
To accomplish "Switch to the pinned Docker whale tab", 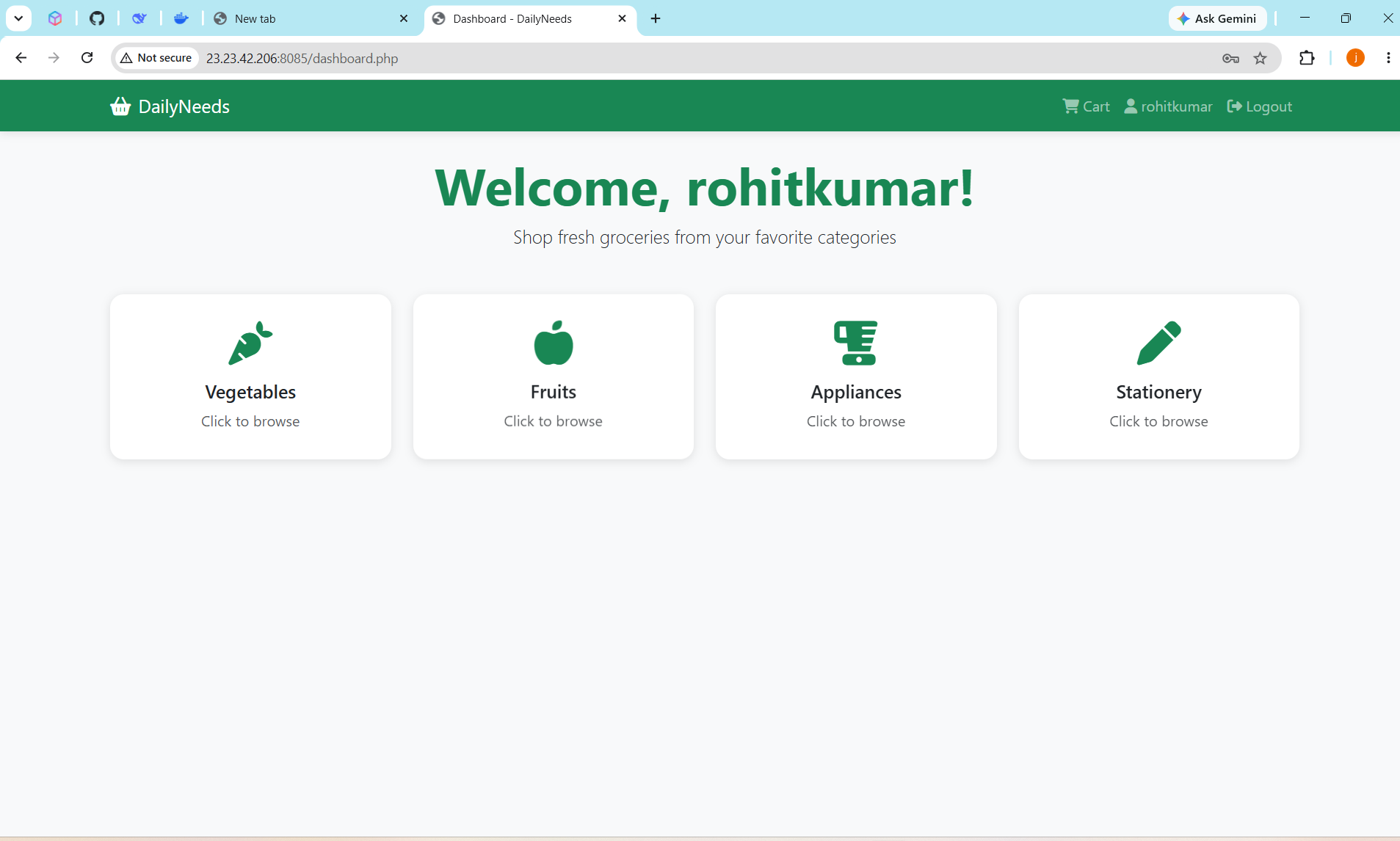I will [181, 18].
